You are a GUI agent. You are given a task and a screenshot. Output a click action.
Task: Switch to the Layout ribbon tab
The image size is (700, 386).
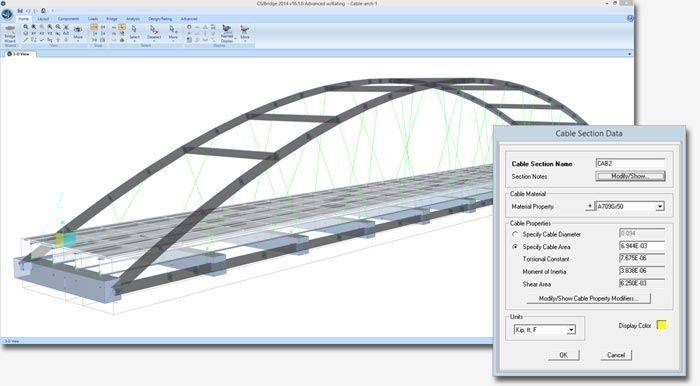pyautogui.click(x=43, y=19)
